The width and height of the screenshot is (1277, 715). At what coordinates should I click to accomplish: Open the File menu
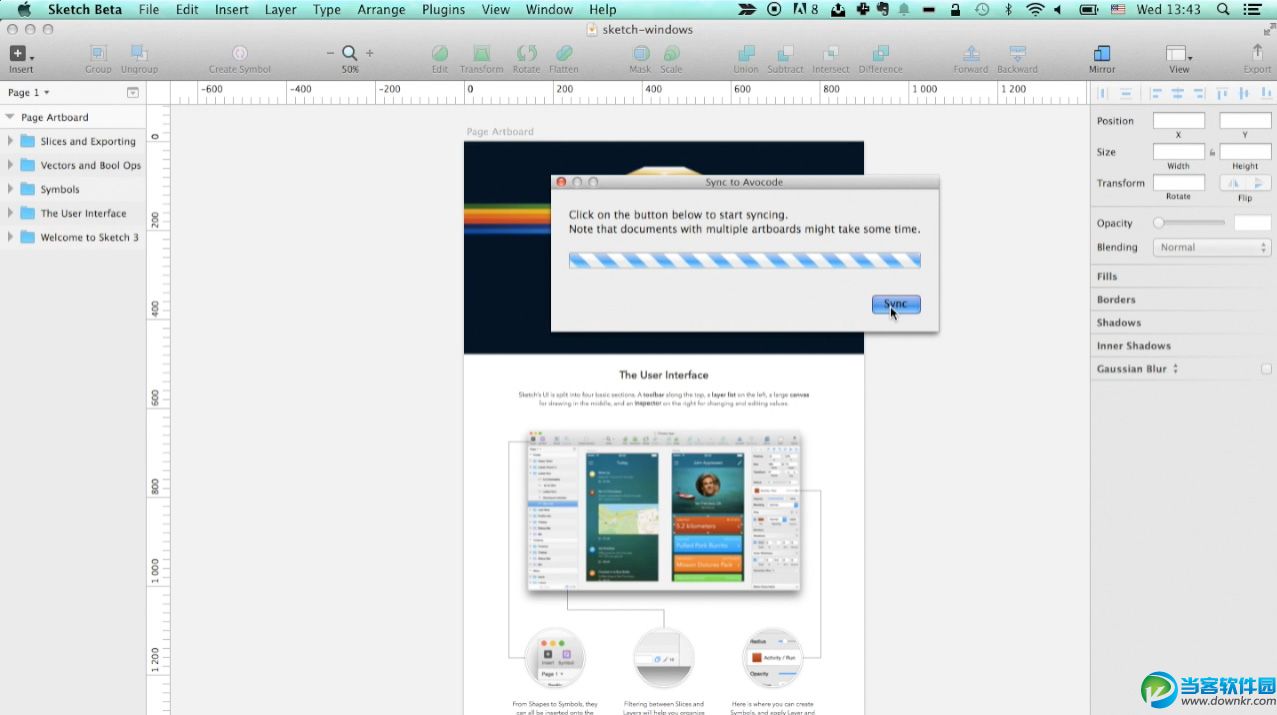(149, 9)
